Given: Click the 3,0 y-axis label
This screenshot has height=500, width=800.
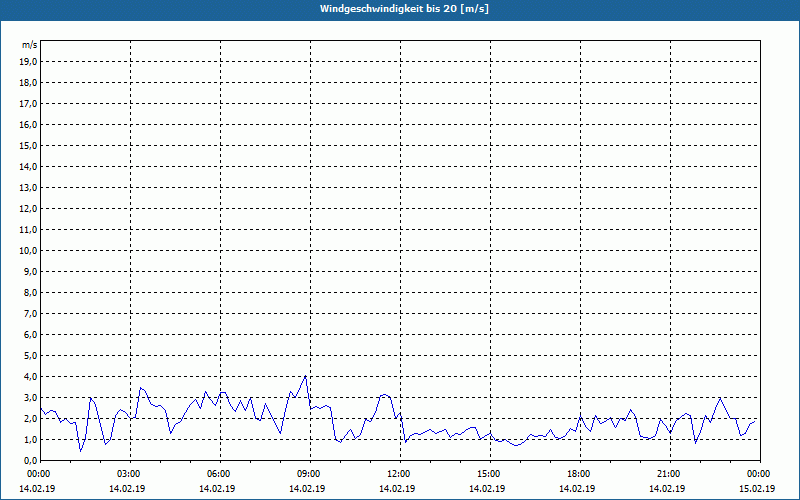Looking at the screenshot, I should pyautogui.click(x=30, y=397).
